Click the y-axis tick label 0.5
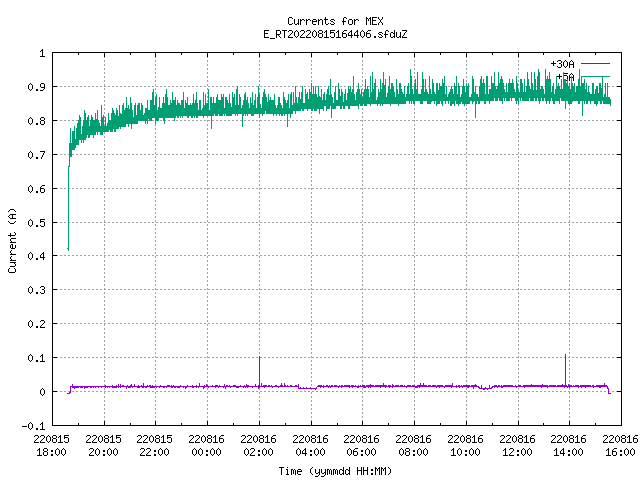Screen dimensions: 640x480 pyautogui.click(x=36, y=222)
